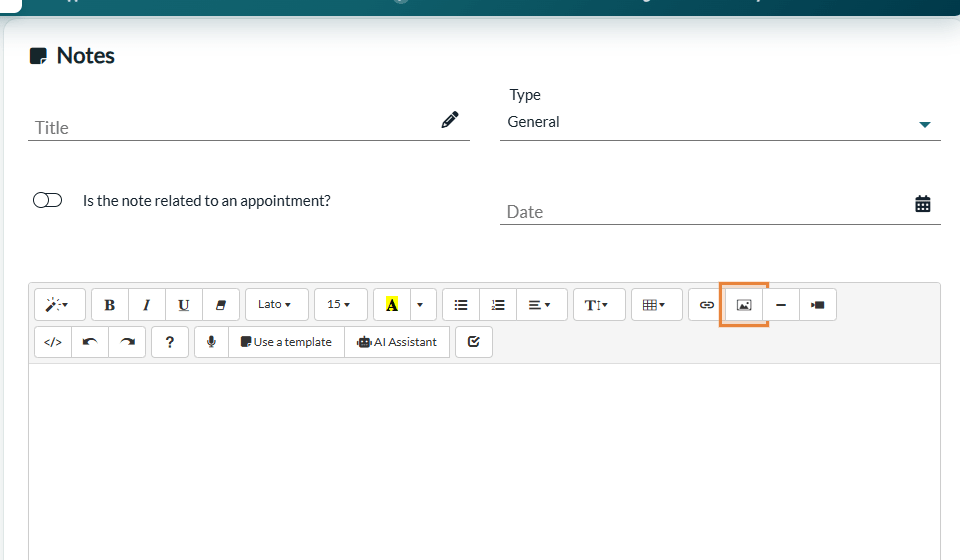Open the Lato font family dropdown
This screenshot has width=960, height=560.
tap(277, 305)
